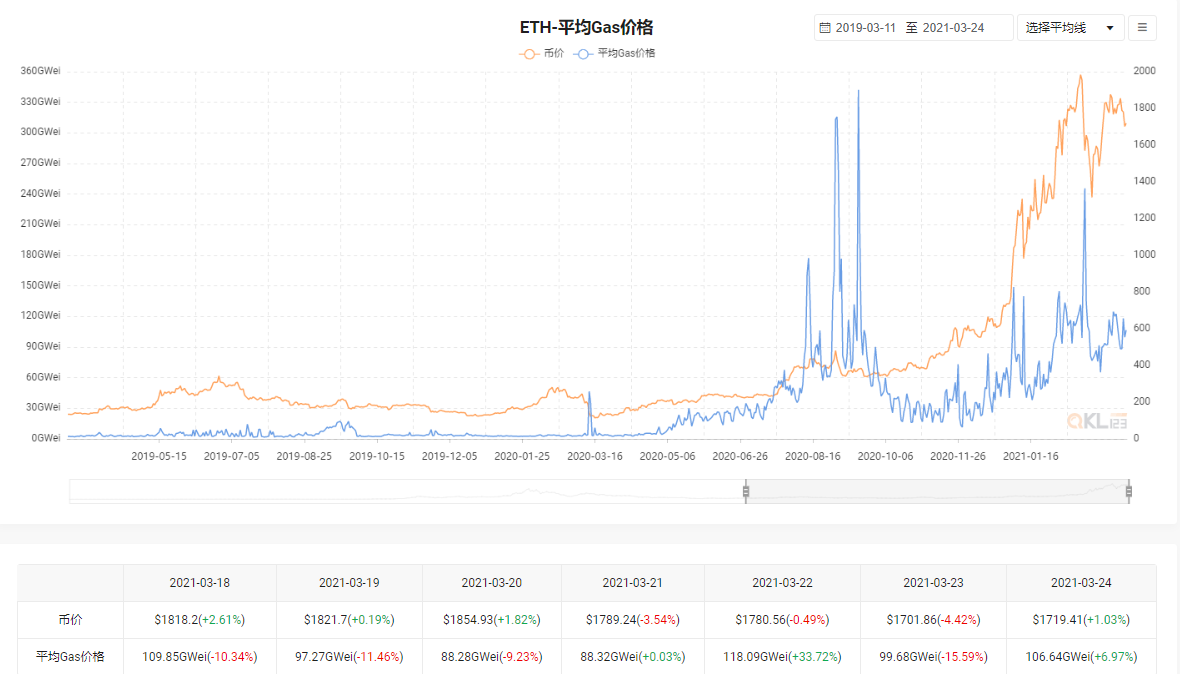Select the 2021-03-24 column header
This screenshot has height=674, width=1180.
(x=1081, y=583)
